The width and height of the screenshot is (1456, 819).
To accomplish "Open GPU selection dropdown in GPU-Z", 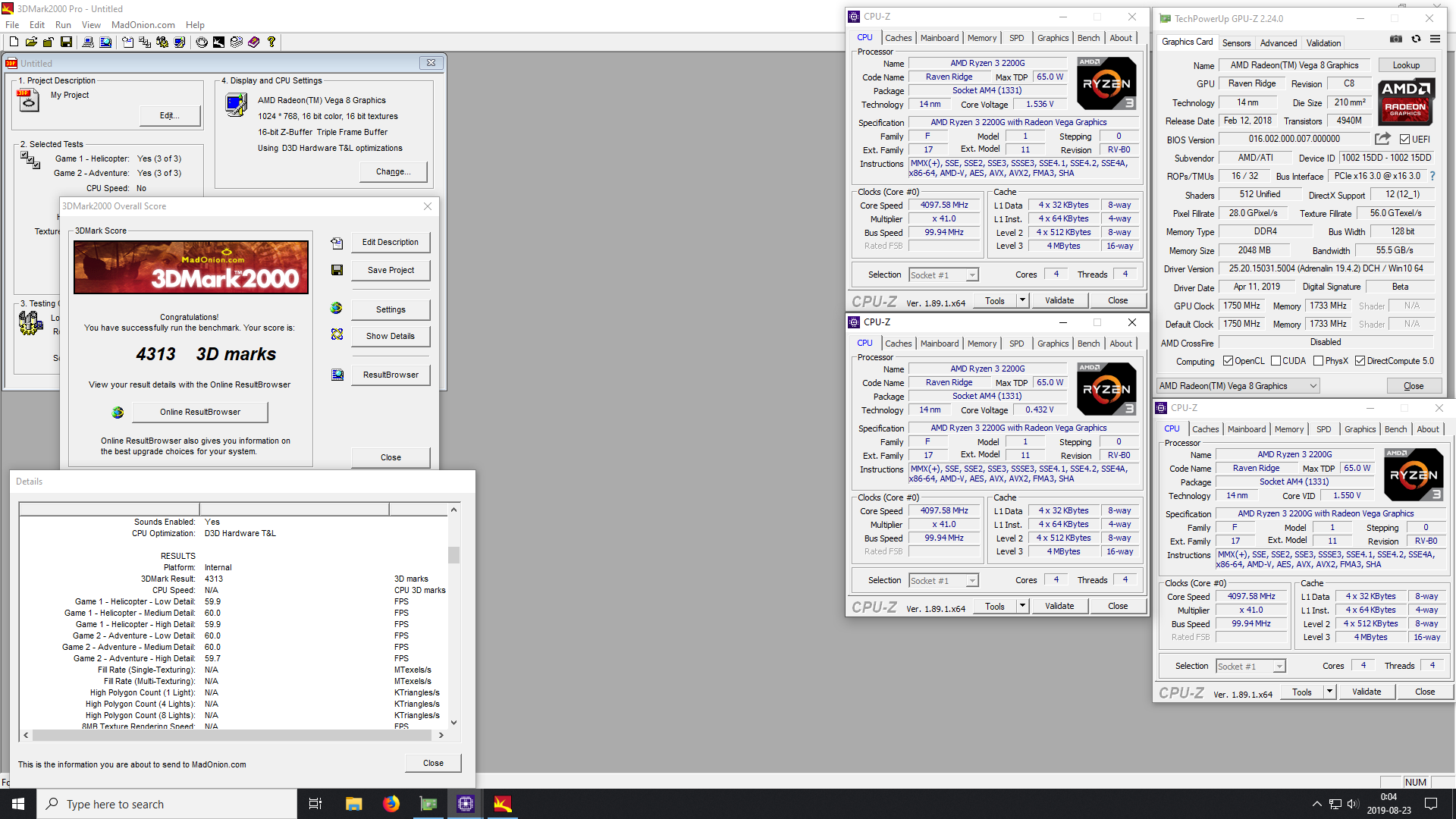I will (x=1238, y=386).
